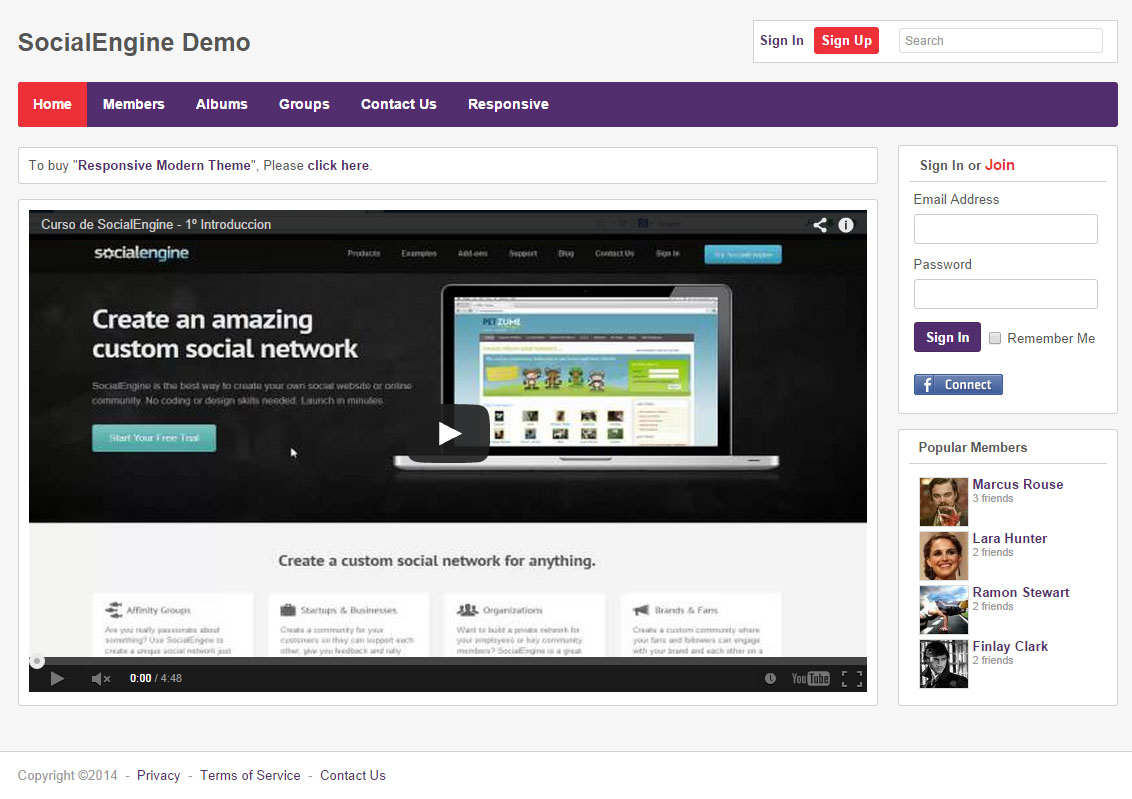The width and height of the screenshot is (1132, 799).
Task: Click the video progress bar scrubber
Action: tap(37, 661)
